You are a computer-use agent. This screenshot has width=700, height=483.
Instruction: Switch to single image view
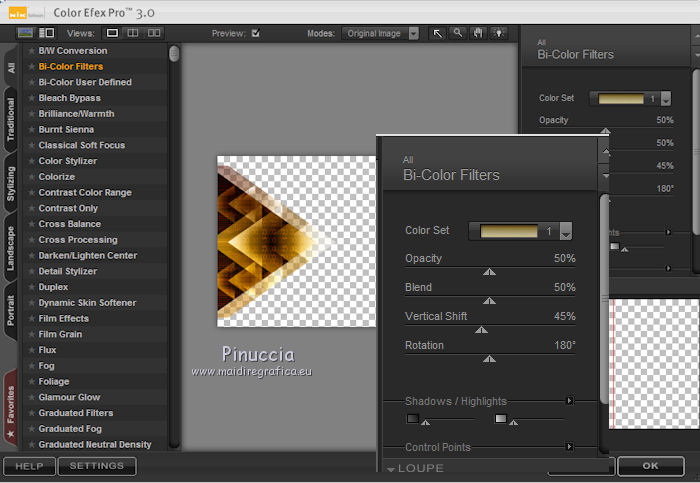click(112, 33)
